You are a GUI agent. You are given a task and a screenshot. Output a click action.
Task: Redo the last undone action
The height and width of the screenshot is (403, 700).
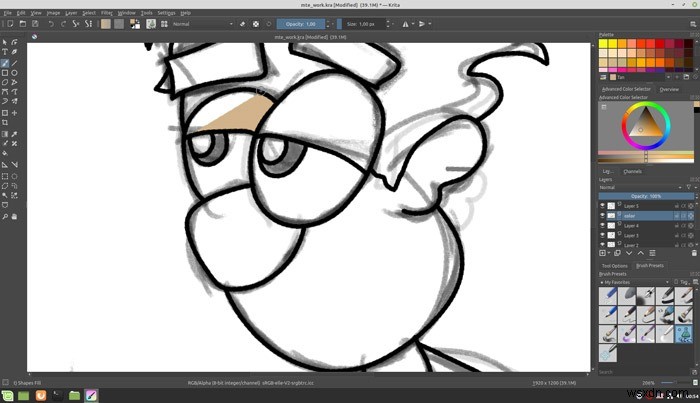click(x=63, y=24)
